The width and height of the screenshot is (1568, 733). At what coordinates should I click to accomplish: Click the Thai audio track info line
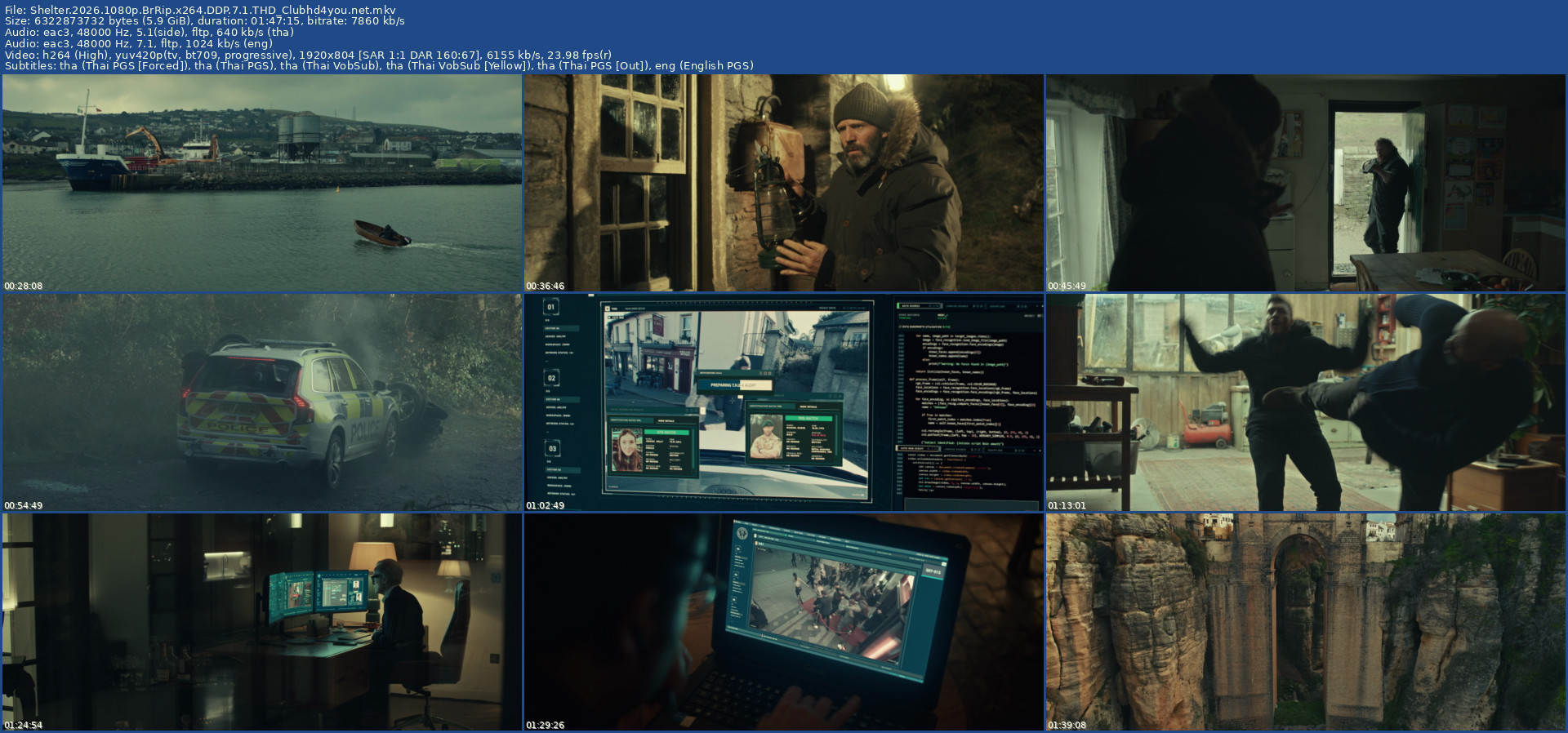tap(149, 33)
